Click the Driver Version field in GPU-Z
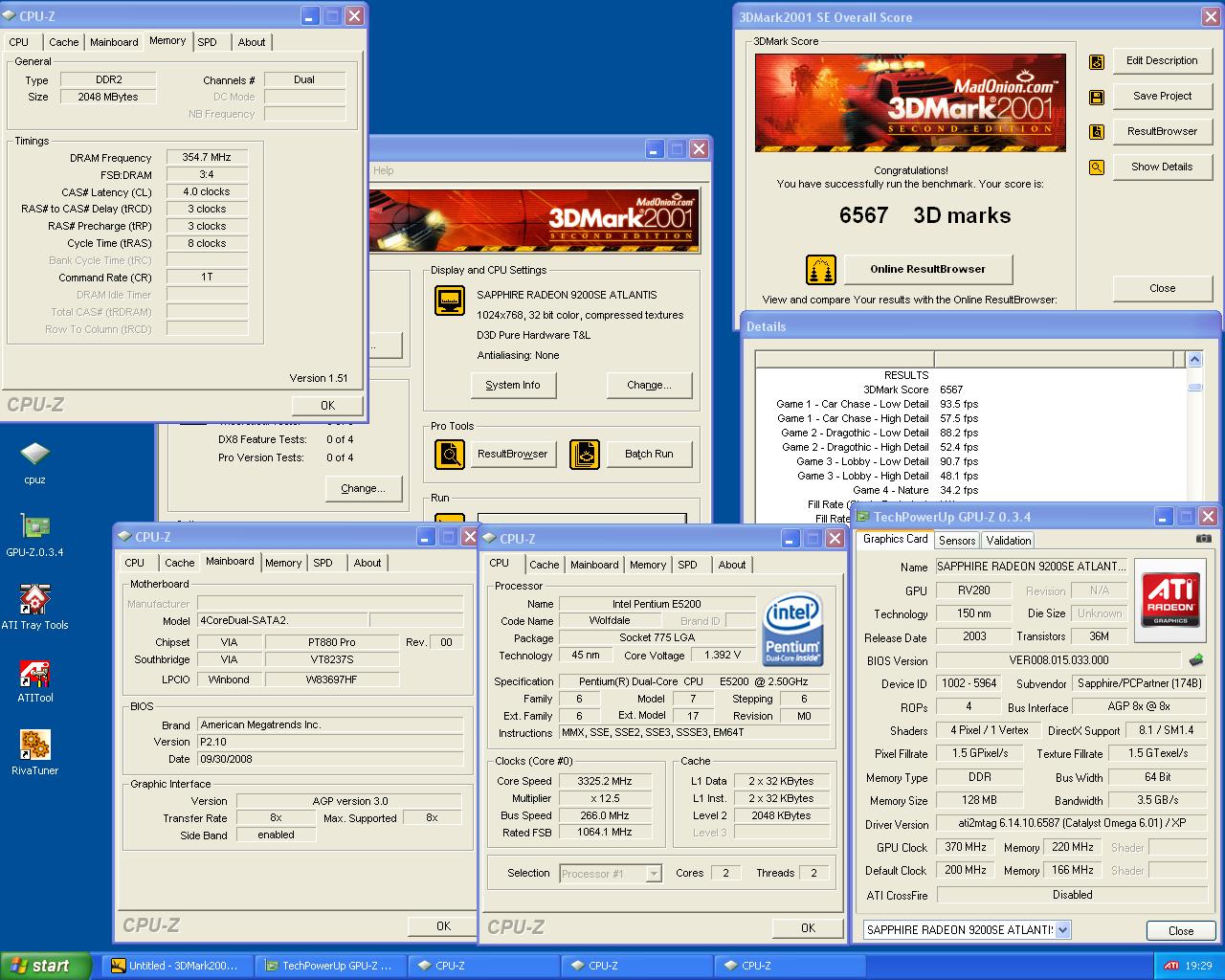1225x980 pixels. coord(1071,824)
